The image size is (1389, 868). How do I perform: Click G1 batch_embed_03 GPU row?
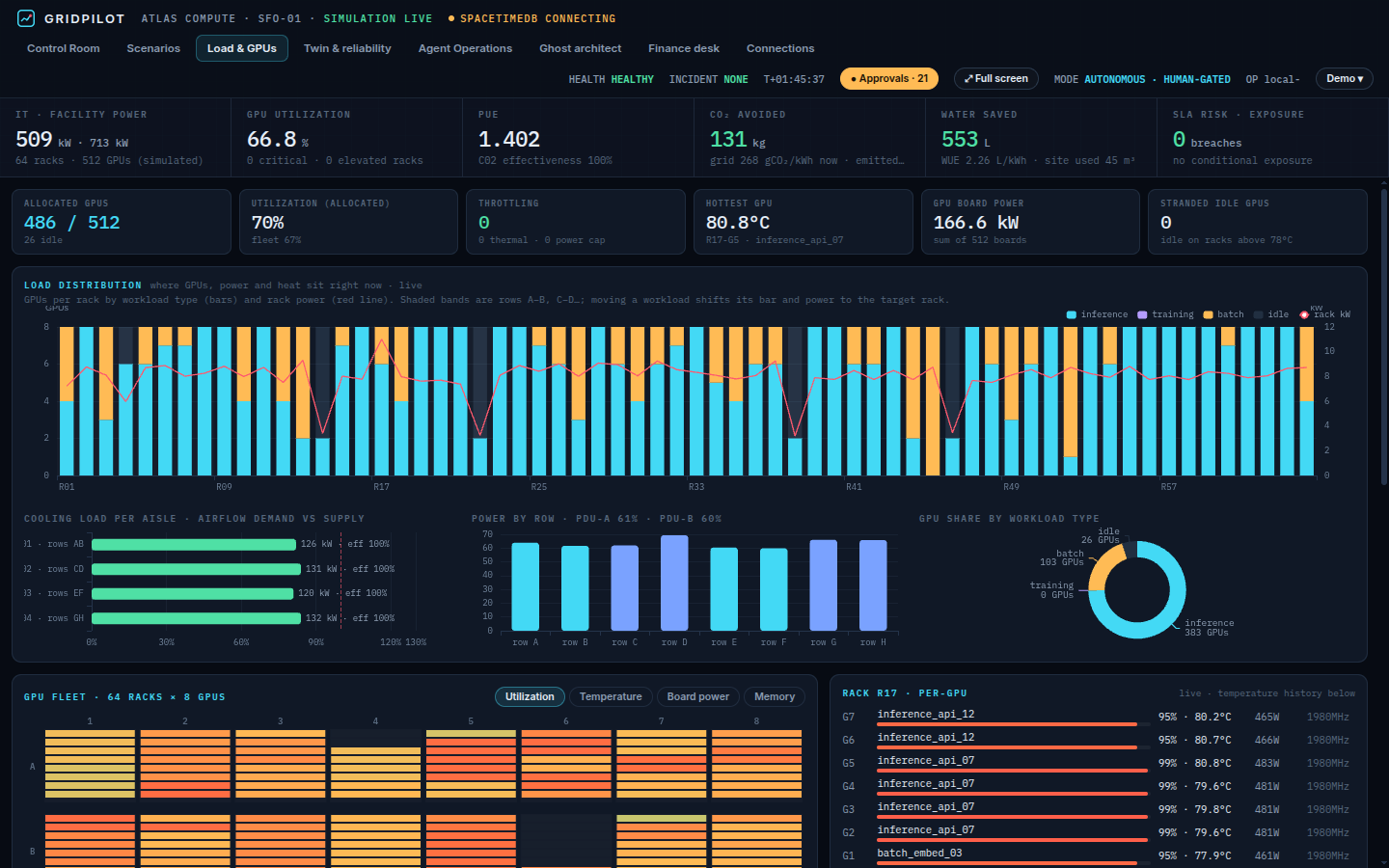[1098, 855]
